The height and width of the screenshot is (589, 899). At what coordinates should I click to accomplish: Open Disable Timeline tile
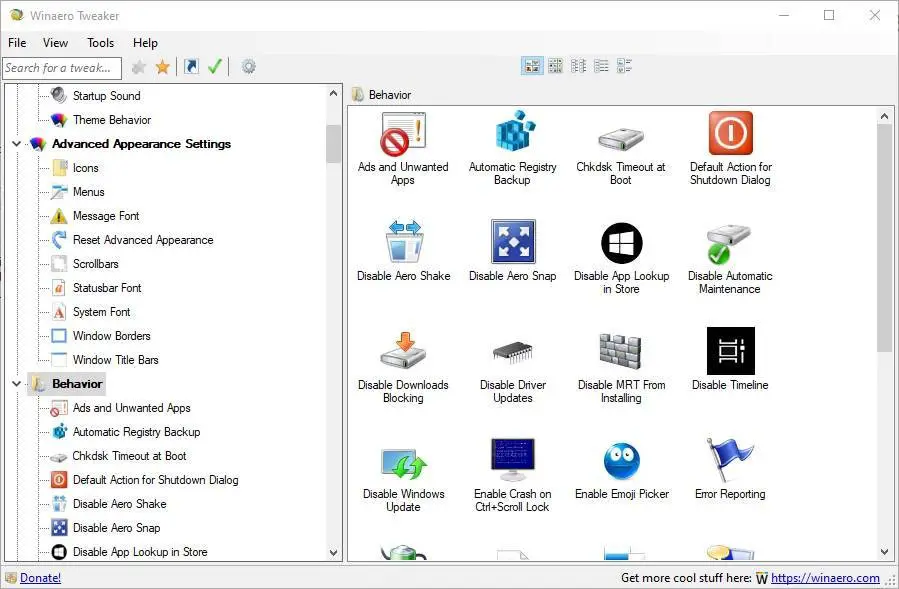coord(730,360)
